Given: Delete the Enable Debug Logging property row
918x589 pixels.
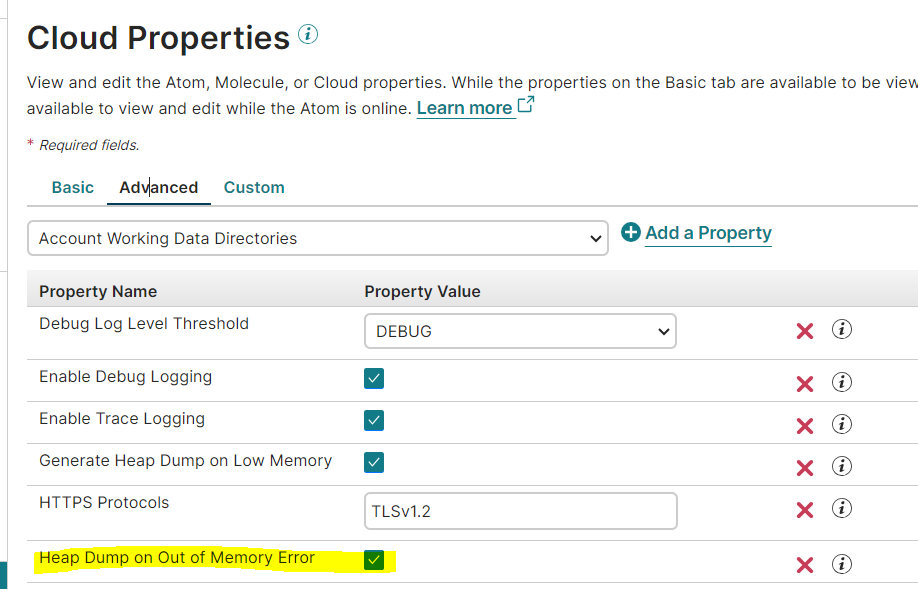Looking at the screenshot, I should click(805, 384).
